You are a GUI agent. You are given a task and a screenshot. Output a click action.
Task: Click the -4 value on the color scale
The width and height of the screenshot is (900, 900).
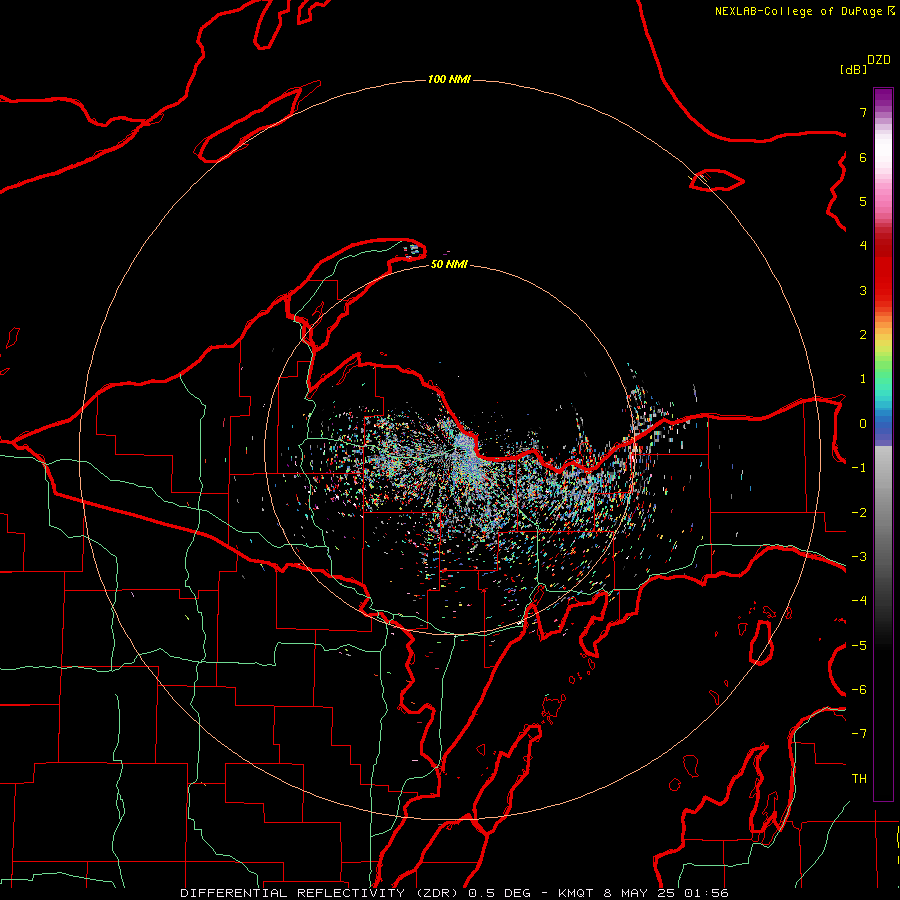click(859, 601)
